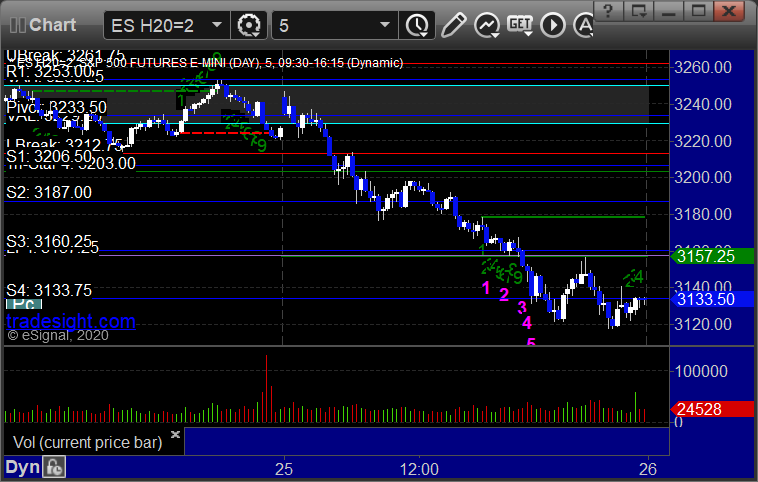Minimize the chart window
Image resolution: width=758 pixels, height=482 pixels.
tap(669, 11)
